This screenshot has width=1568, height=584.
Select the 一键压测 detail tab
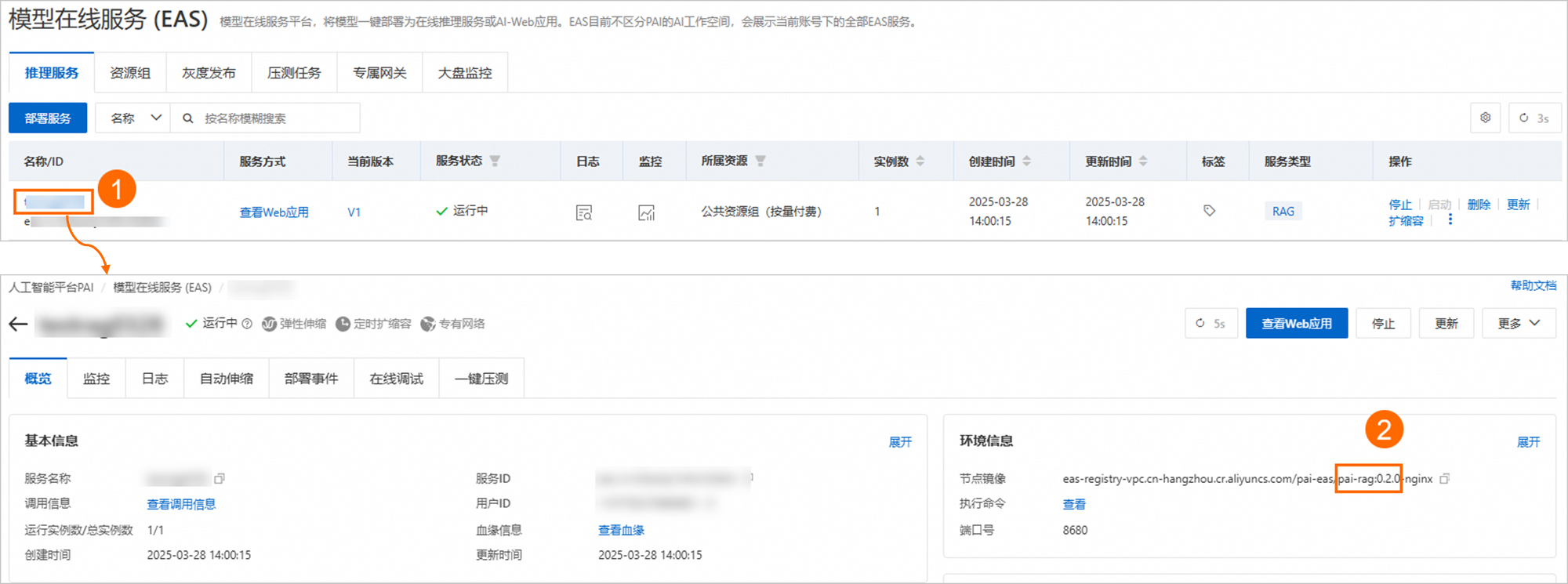pyautogui.click(x=481, y=379)
